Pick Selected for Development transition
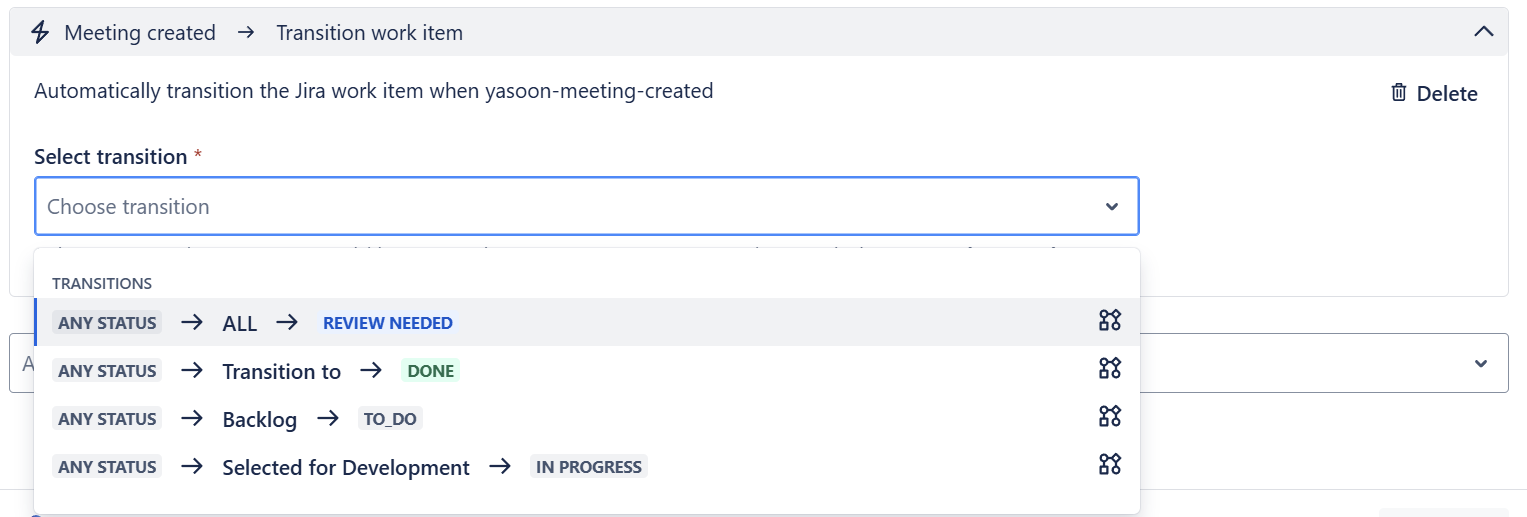Image resolution: width=1527 pixels, height=517 pixels. coord(345,467)
